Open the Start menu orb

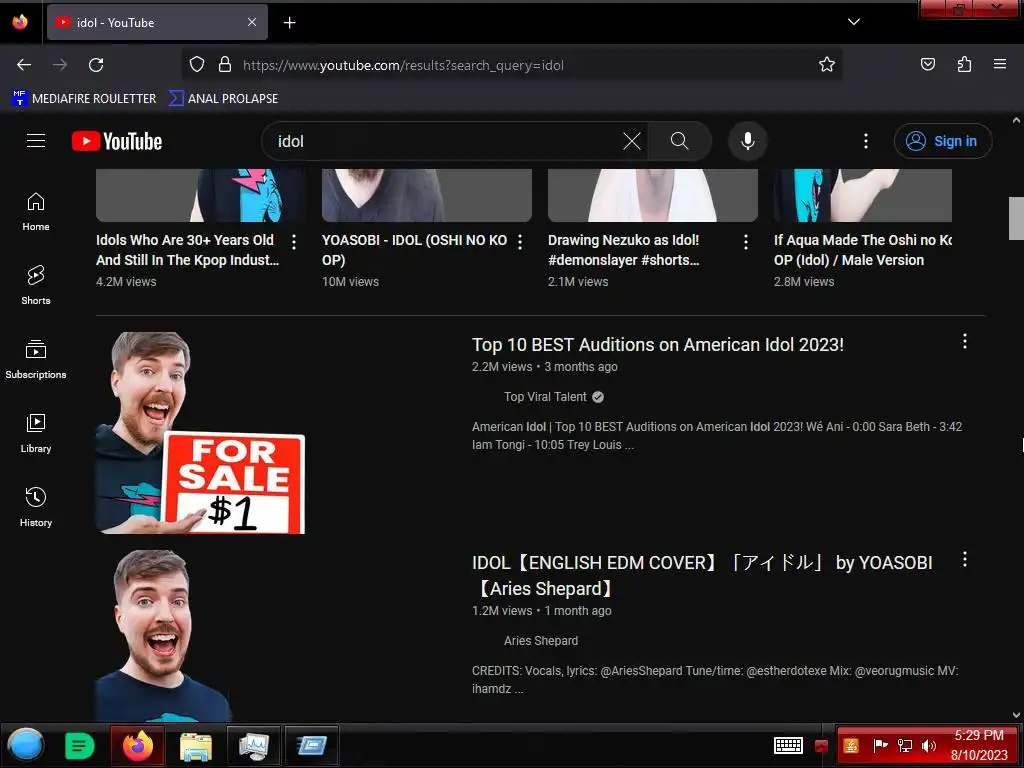[26, 745]
